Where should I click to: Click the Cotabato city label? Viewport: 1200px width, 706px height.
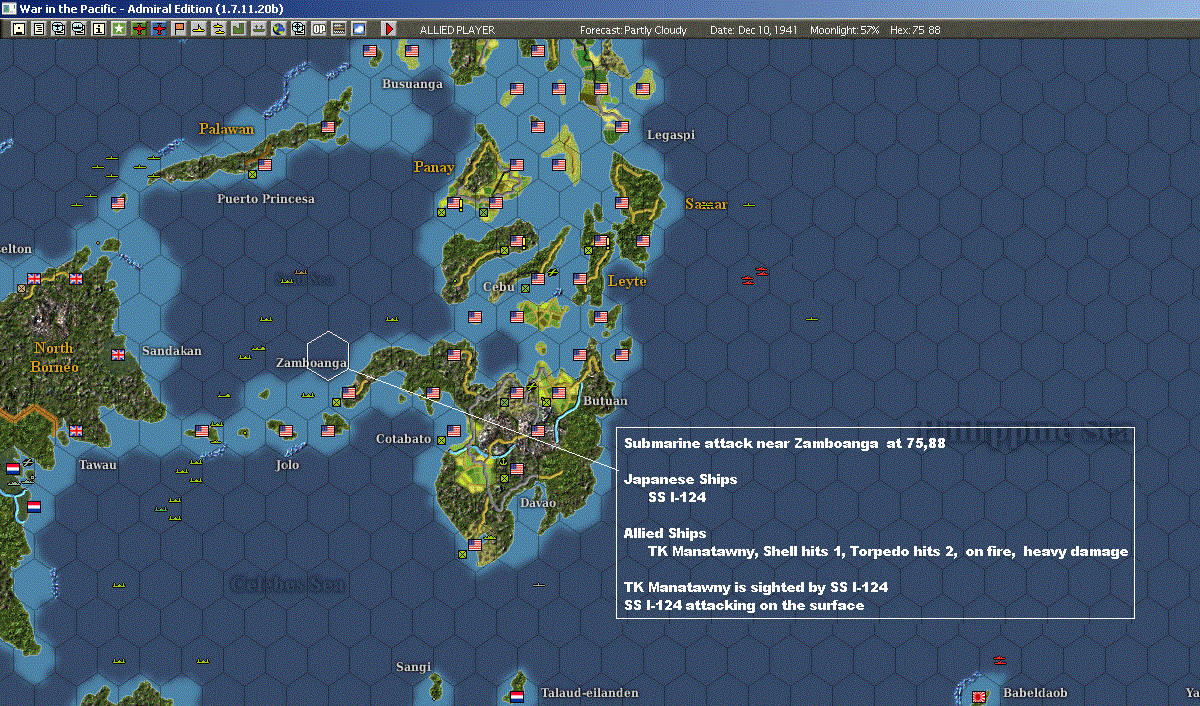point(403,439)
